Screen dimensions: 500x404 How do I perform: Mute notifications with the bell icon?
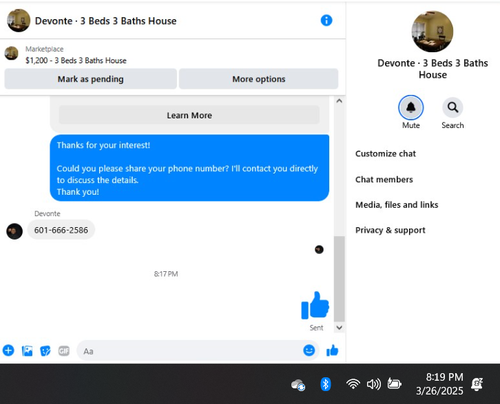point(411,107)
